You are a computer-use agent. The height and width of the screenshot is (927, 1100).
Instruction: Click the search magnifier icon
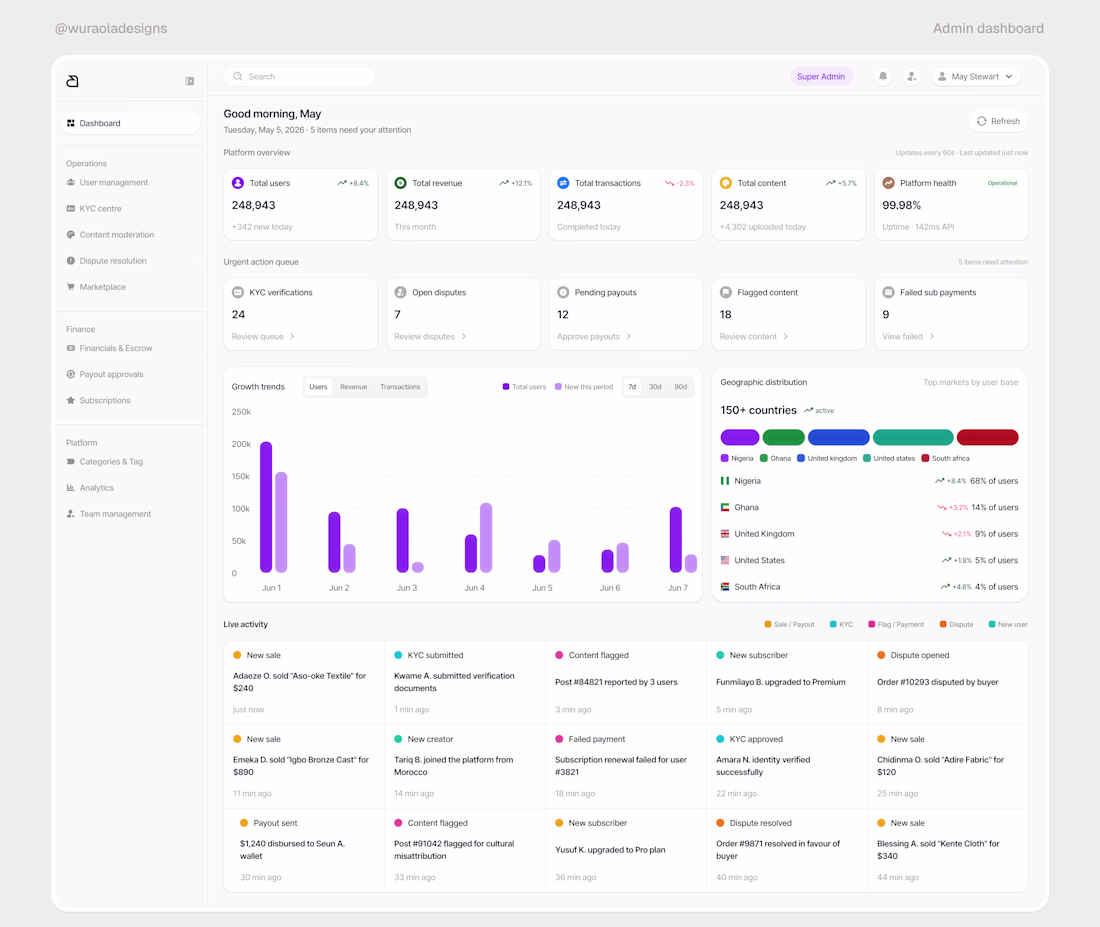[x=238, y=76]
